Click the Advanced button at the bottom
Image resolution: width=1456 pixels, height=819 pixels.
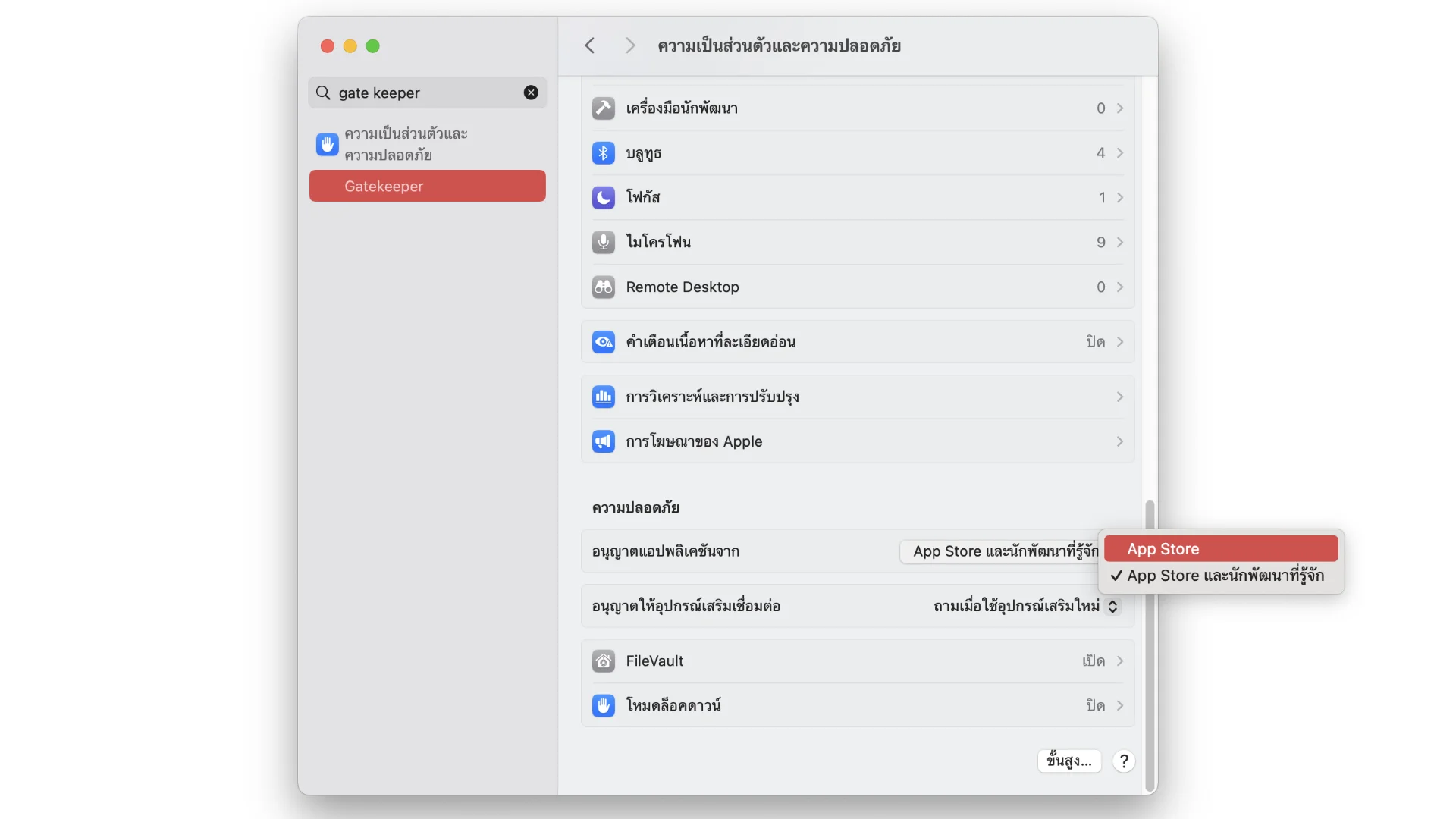1068,761
